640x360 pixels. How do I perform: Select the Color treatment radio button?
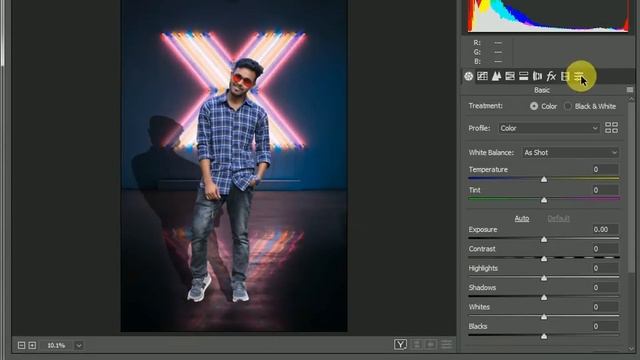534,106
